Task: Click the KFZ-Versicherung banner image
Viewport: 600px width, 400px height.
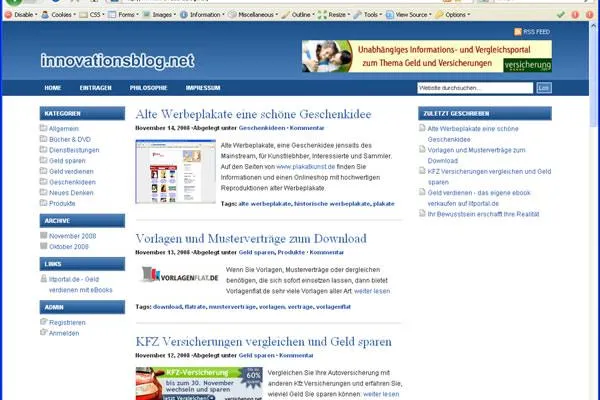Action: (199, 384)
